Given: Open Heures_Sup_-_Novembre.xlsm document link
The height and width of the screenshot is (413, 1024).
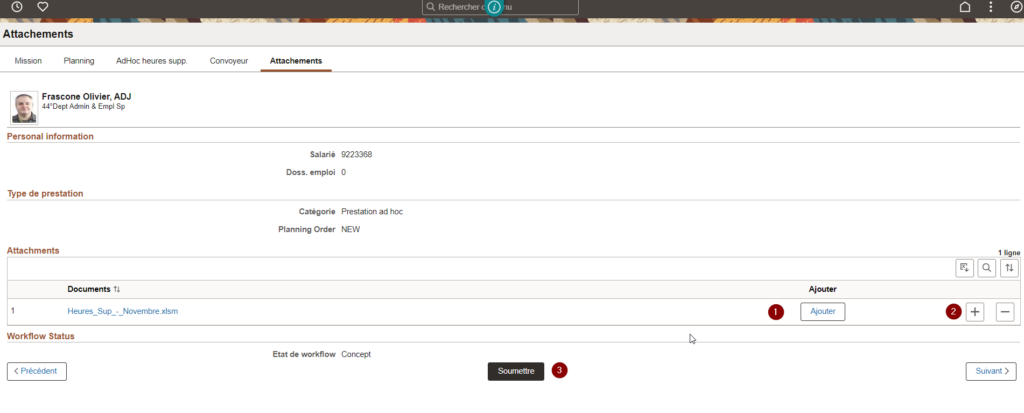Looking at the screenshot, I should coord(123,312).
